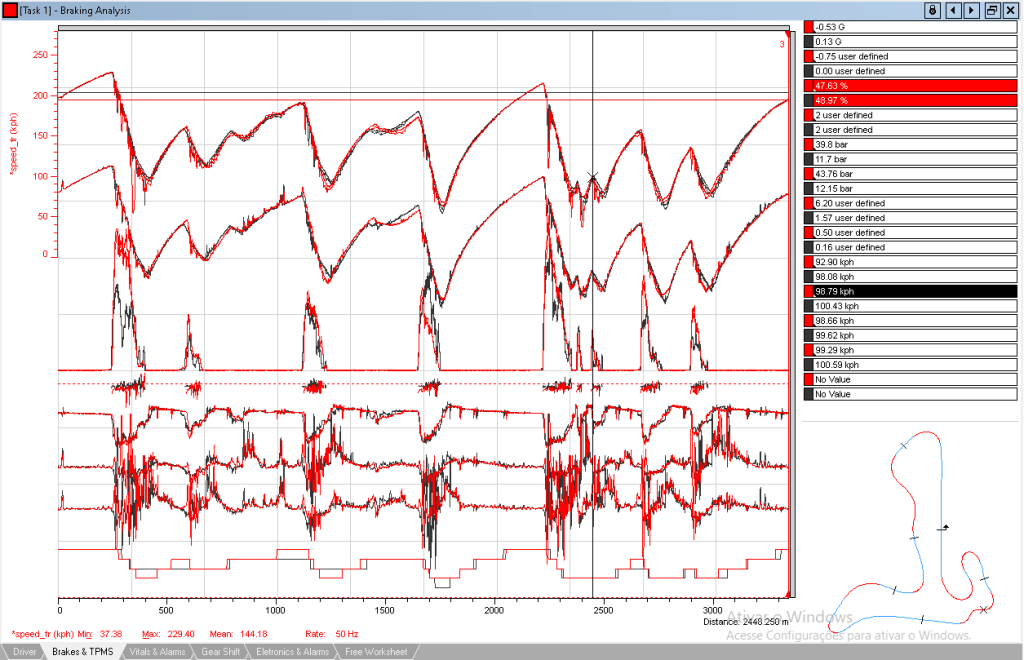This screenshot has width=1024, height=660.
Task: Switch to the Driver tab
Action: click(24, 652)
